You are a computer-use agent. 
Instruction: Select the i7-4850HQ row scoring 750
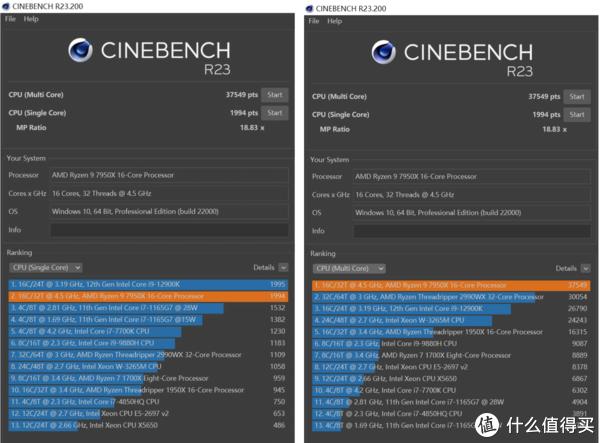pyautogui.click(x=148, y=402)
